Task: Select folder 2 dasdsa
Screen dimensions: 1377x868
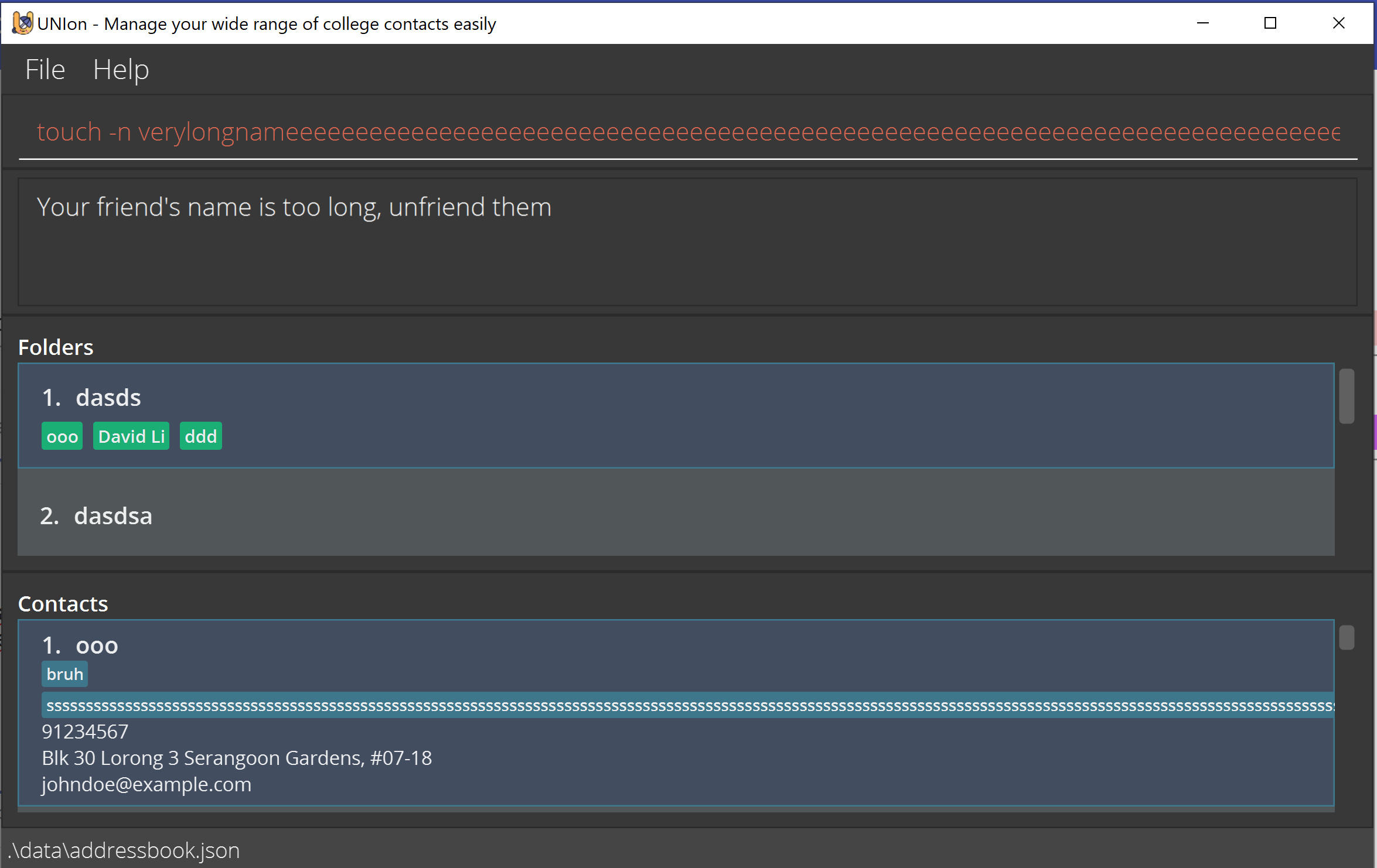Action: (x=113, y=516)
